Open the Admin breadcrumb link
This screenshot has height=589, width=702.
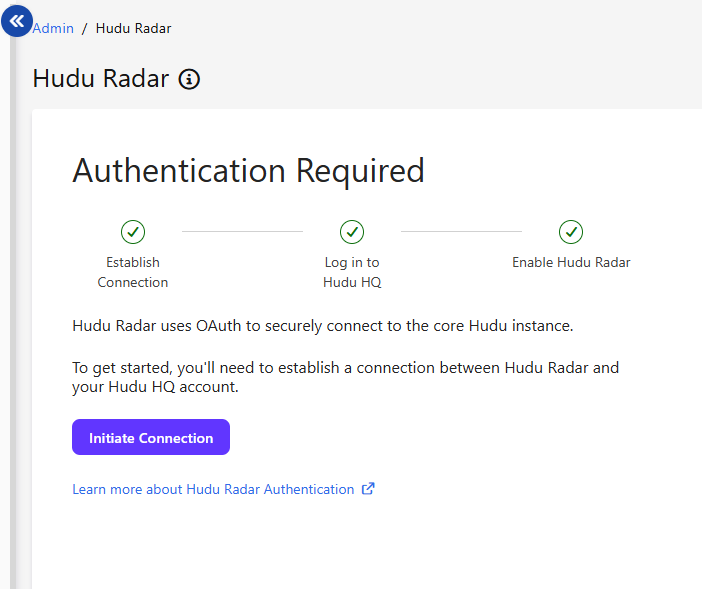(x=53, y=28)
